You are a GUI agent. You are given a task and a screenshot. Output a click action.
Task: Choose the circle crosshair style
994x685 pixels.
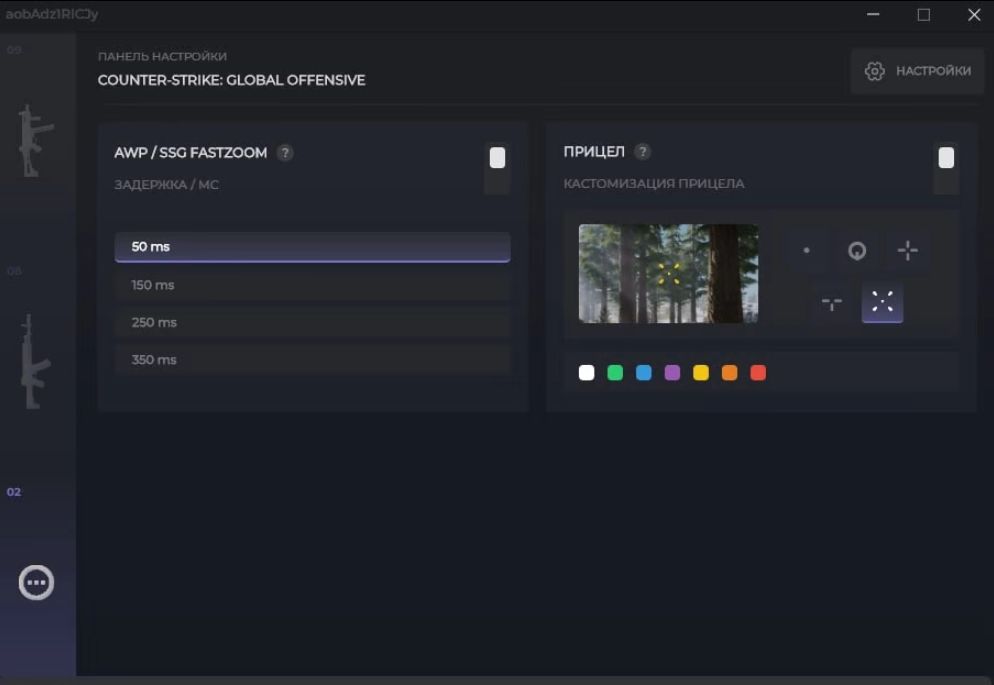(857, 251)
